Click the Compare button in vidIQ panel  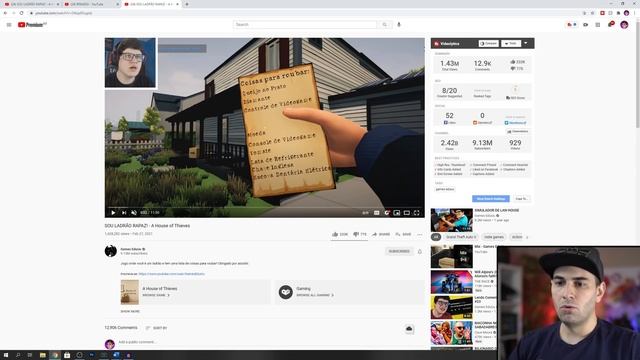pyautogui.click(x=489, y=43)
